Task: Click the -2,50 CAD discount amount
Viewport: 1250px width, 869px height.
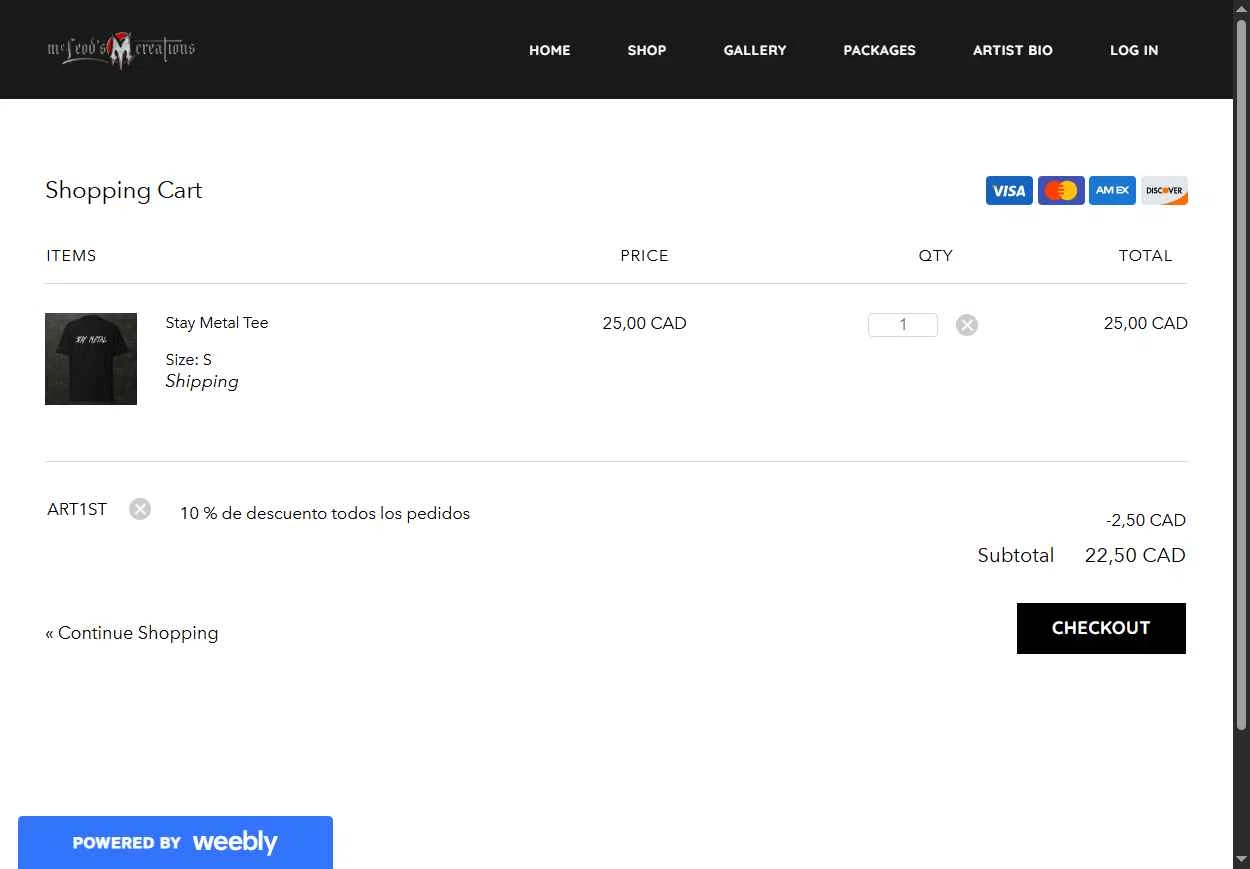Action: coord(1146,520)
